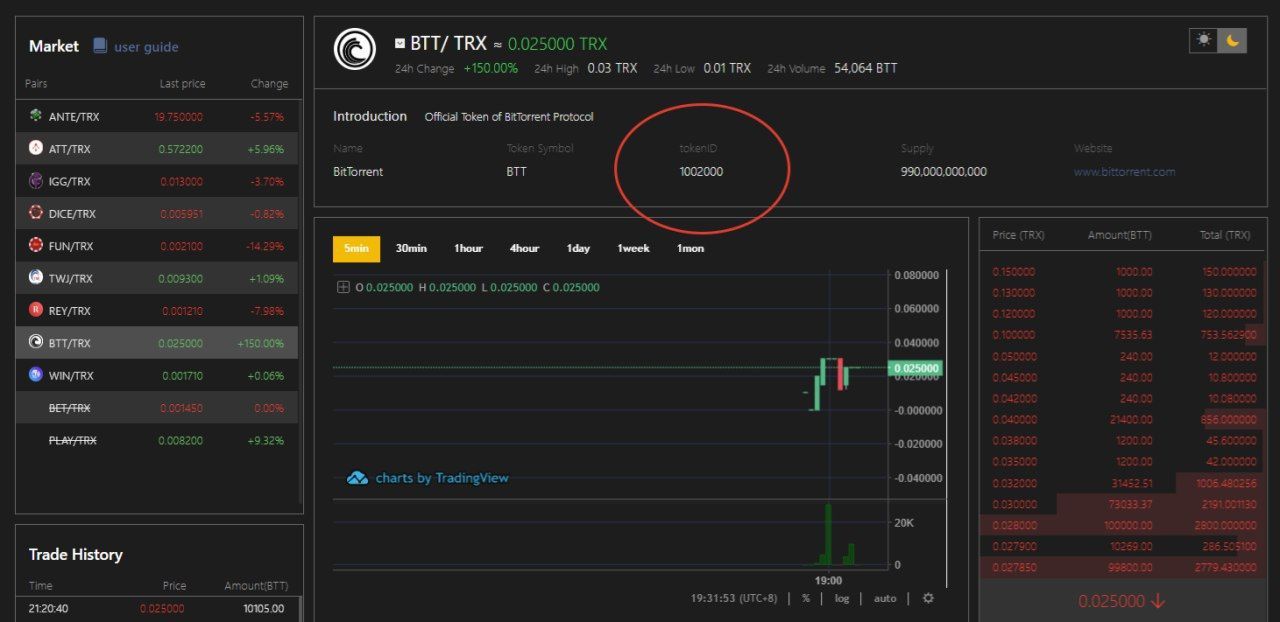1280x622 pixels.
Task: Click the 0.040000 sell order price
Action: (x=1013, y=420)
